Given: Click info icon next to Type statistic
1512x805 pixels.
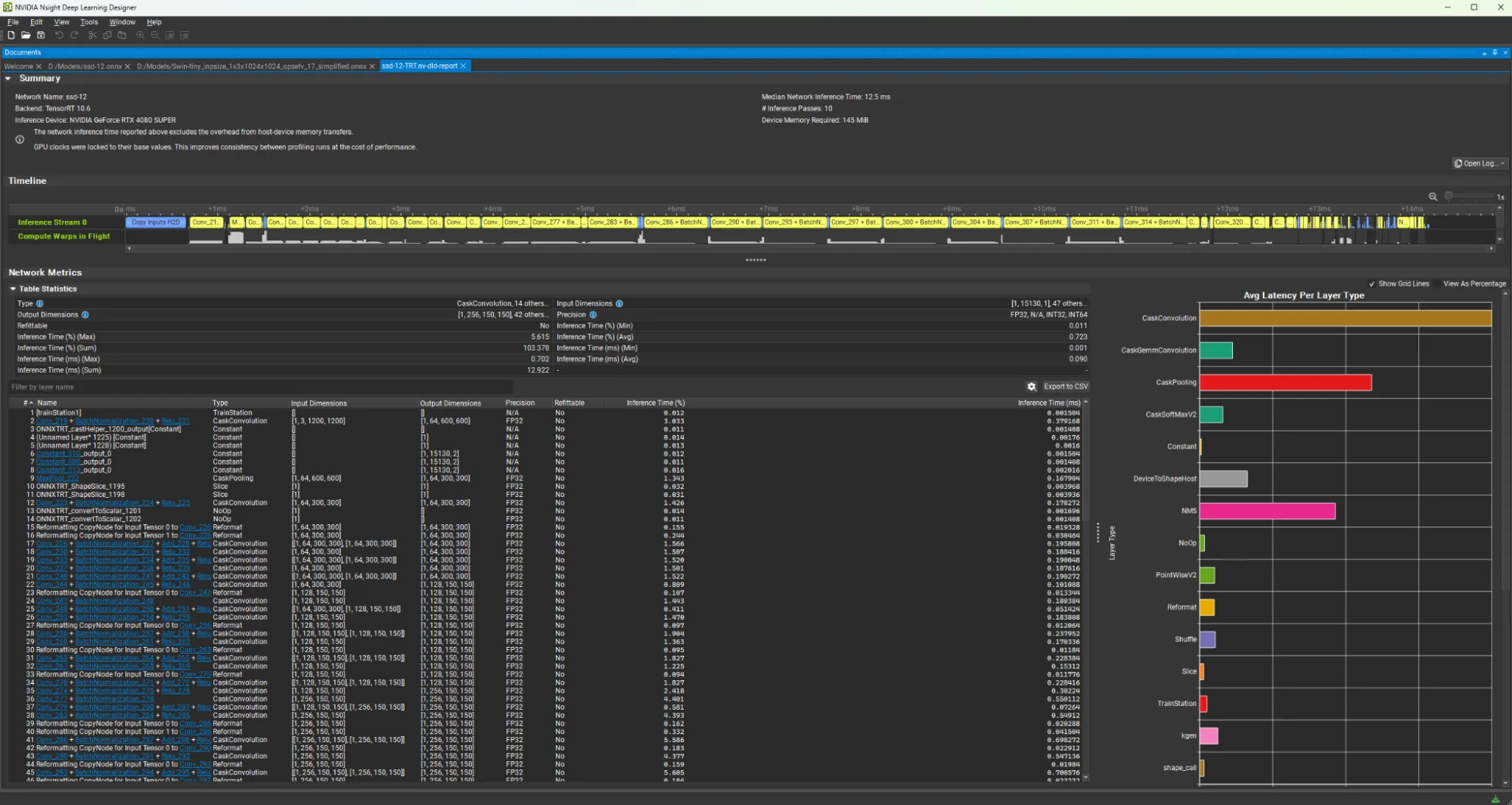Looking at the screenshot, I should click(x=40, y=303).
